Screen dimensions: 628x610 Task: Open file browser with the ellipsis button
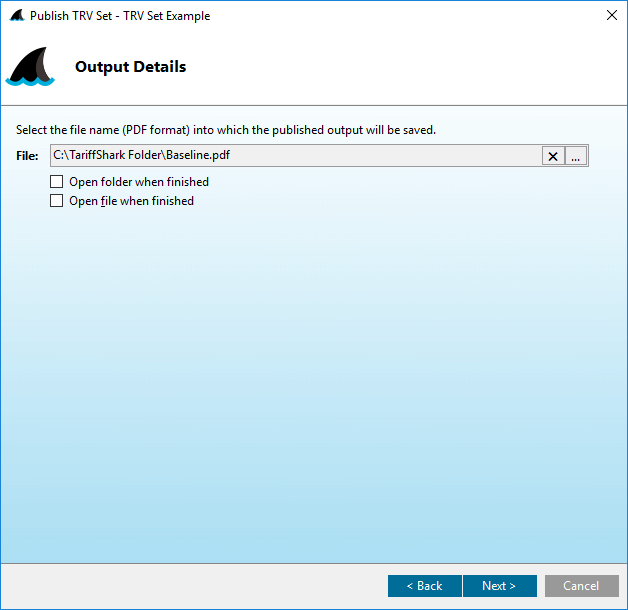tap(576, 156)
